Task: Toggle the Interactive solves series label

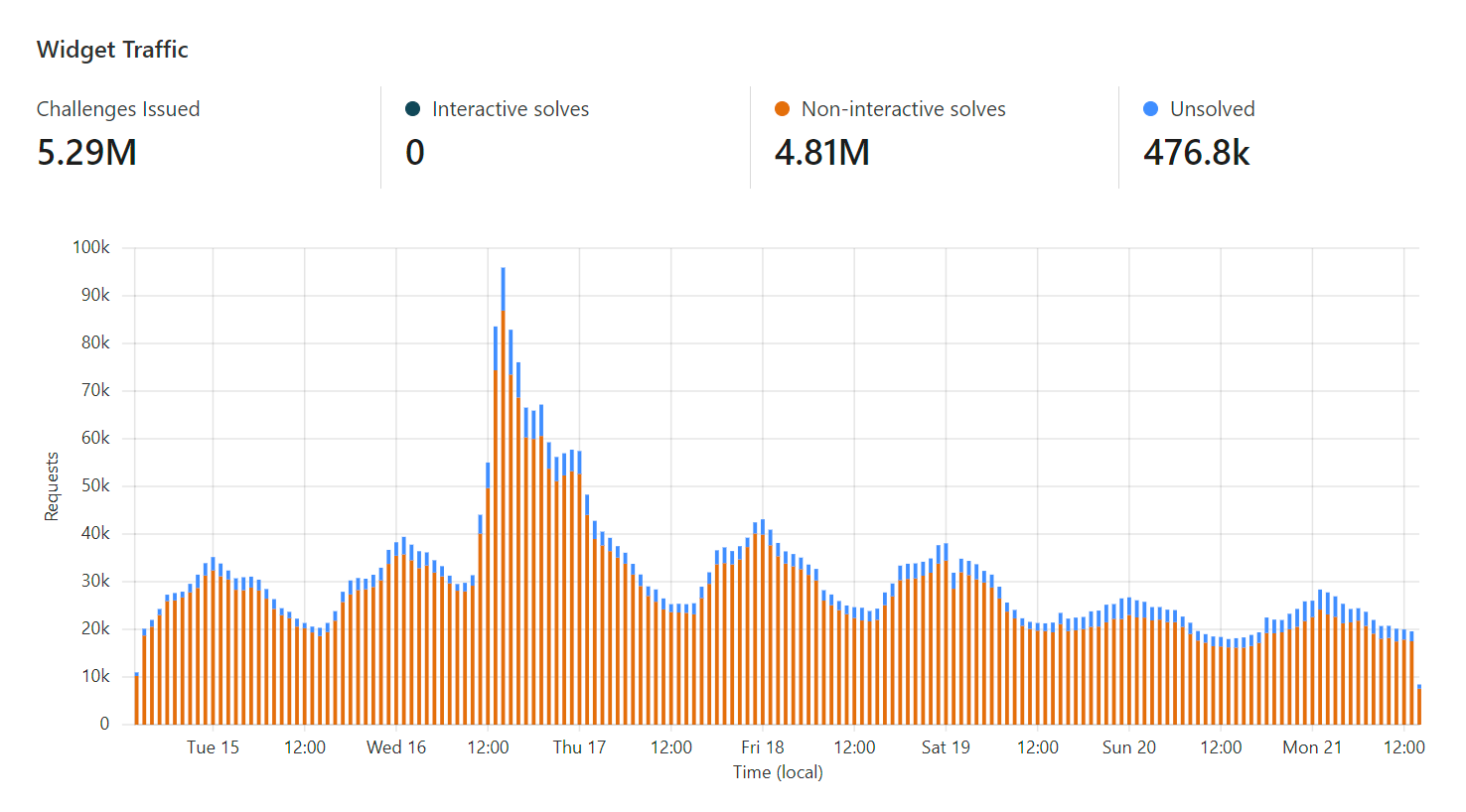Action: click(x=510, y=109)
